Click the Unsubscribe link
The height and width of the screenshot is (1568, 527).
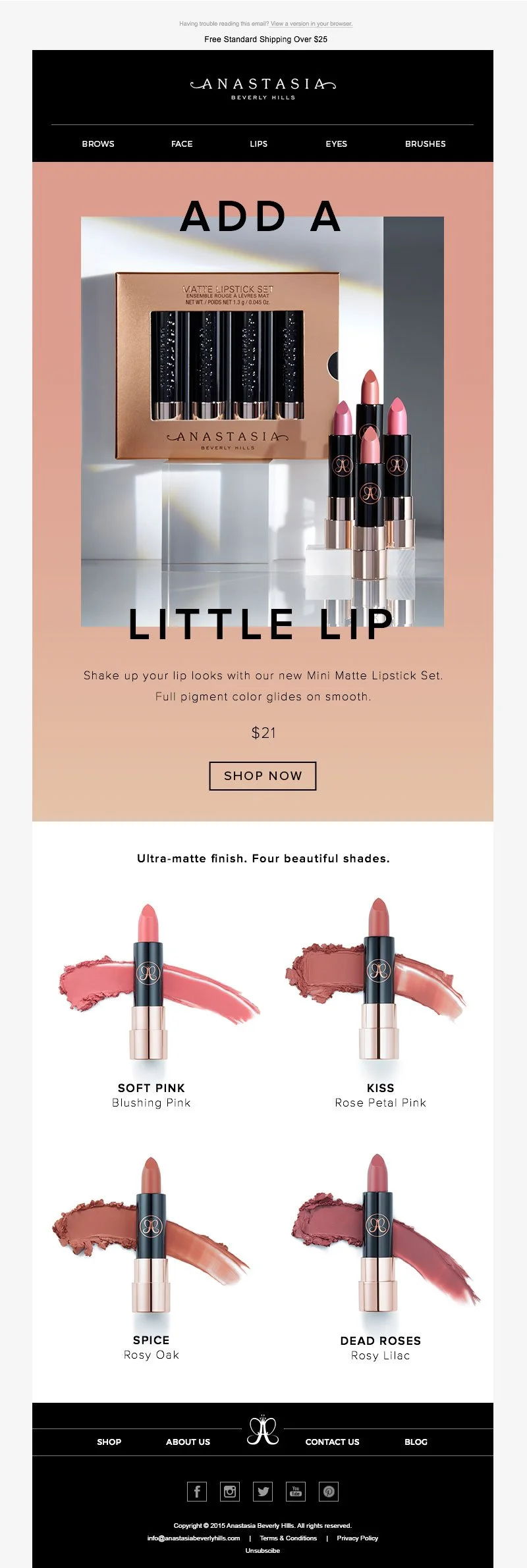click(263, 1550)
